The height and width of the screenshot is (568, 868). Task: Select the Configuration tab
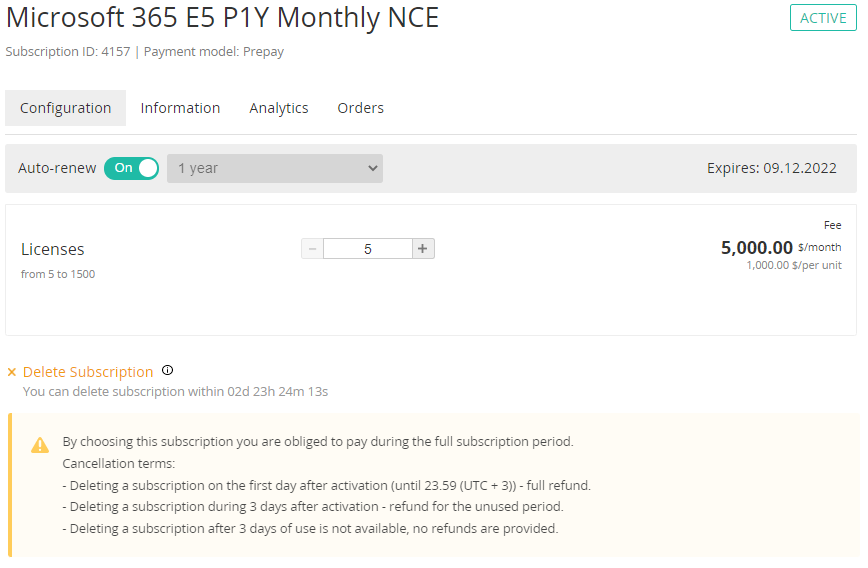tap(65, 108)
